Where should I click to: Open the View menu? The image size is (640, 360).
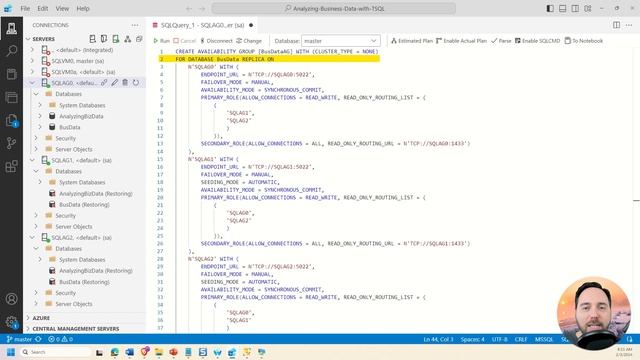pos(62,8)
